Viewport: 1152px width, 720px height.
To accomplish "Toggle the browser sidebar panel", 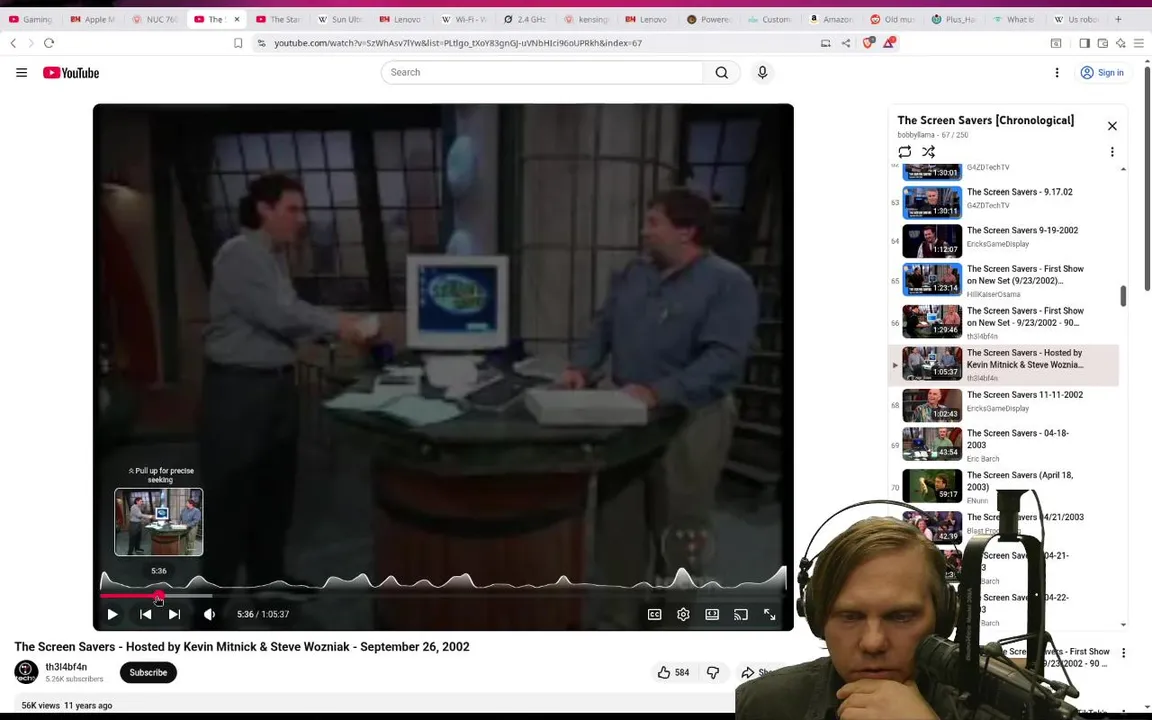I will [x=1084, y=43].
